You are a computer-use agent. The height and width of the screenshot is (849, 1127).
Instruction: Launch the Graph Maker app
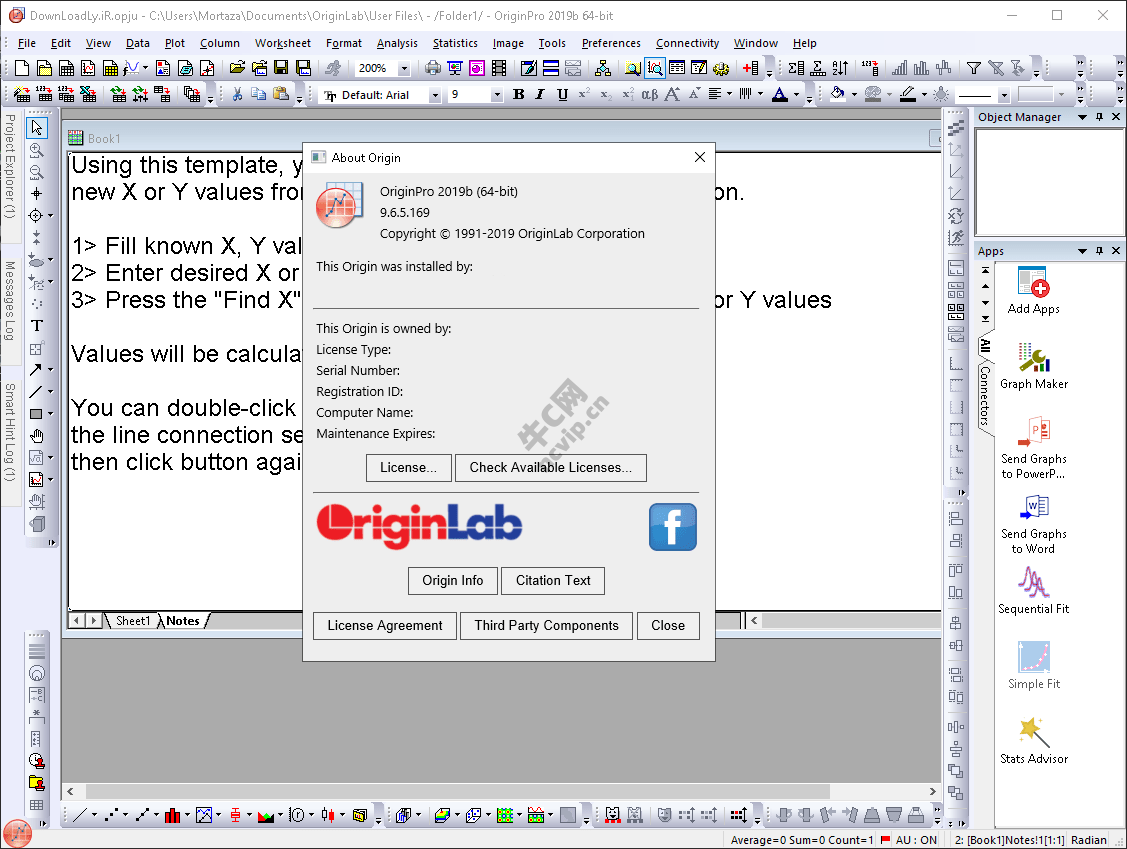pos(1034,366)
